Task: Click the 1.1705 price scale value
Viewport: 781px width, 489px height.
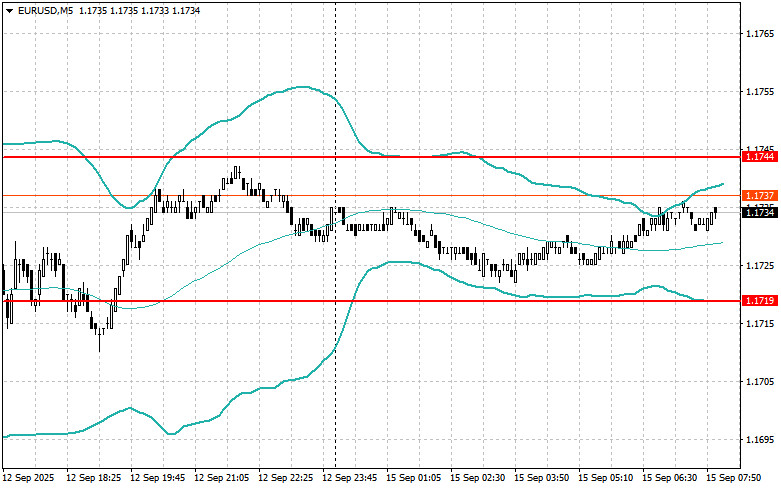Action: click(760, 382)
